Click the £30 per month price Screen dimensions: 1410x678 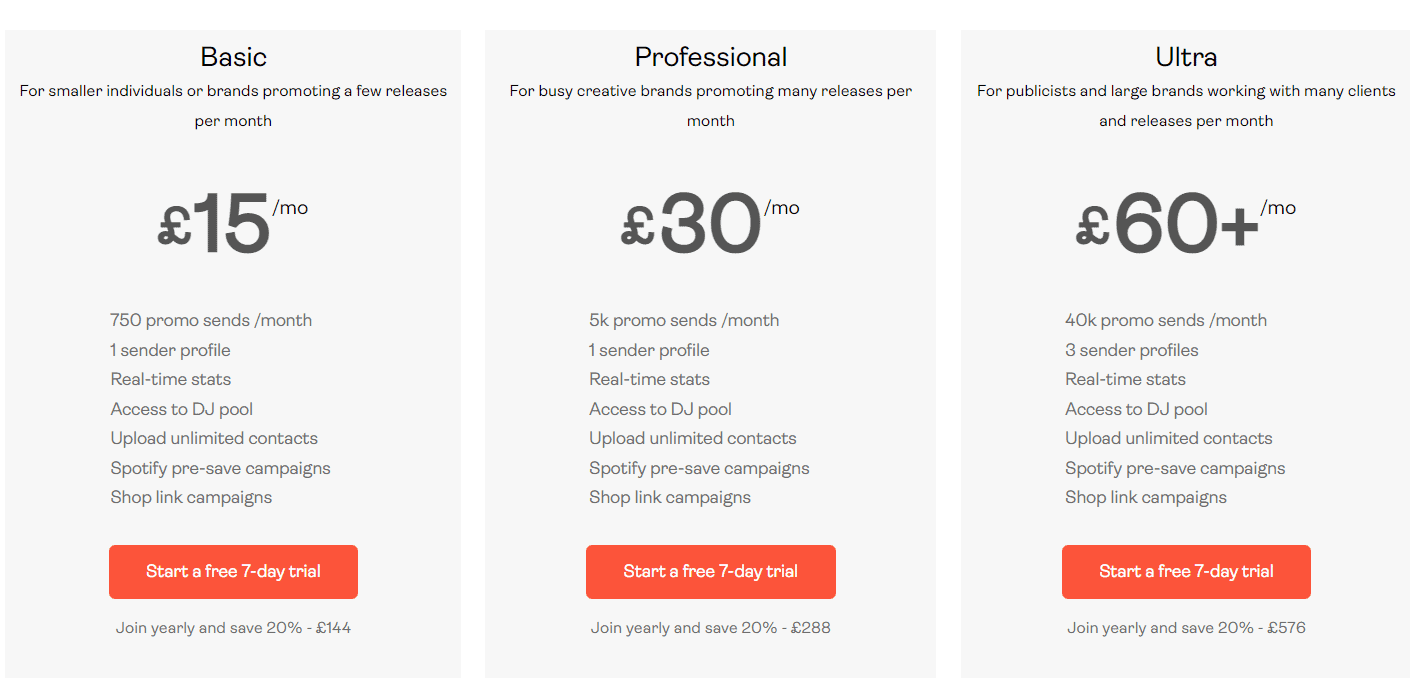[693, 225]
